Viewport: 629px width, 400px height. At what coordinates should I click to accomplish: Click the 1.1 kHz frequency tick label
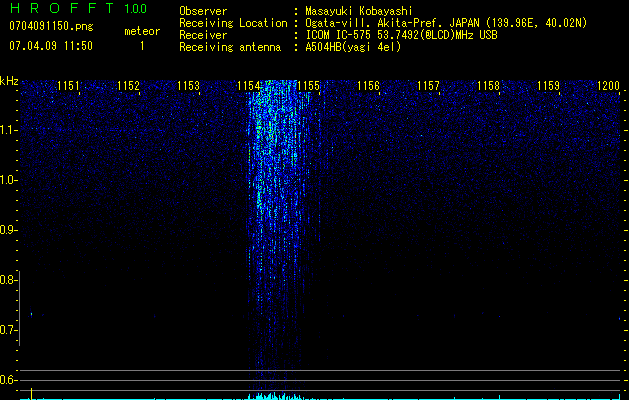click(x=8, y=130)
